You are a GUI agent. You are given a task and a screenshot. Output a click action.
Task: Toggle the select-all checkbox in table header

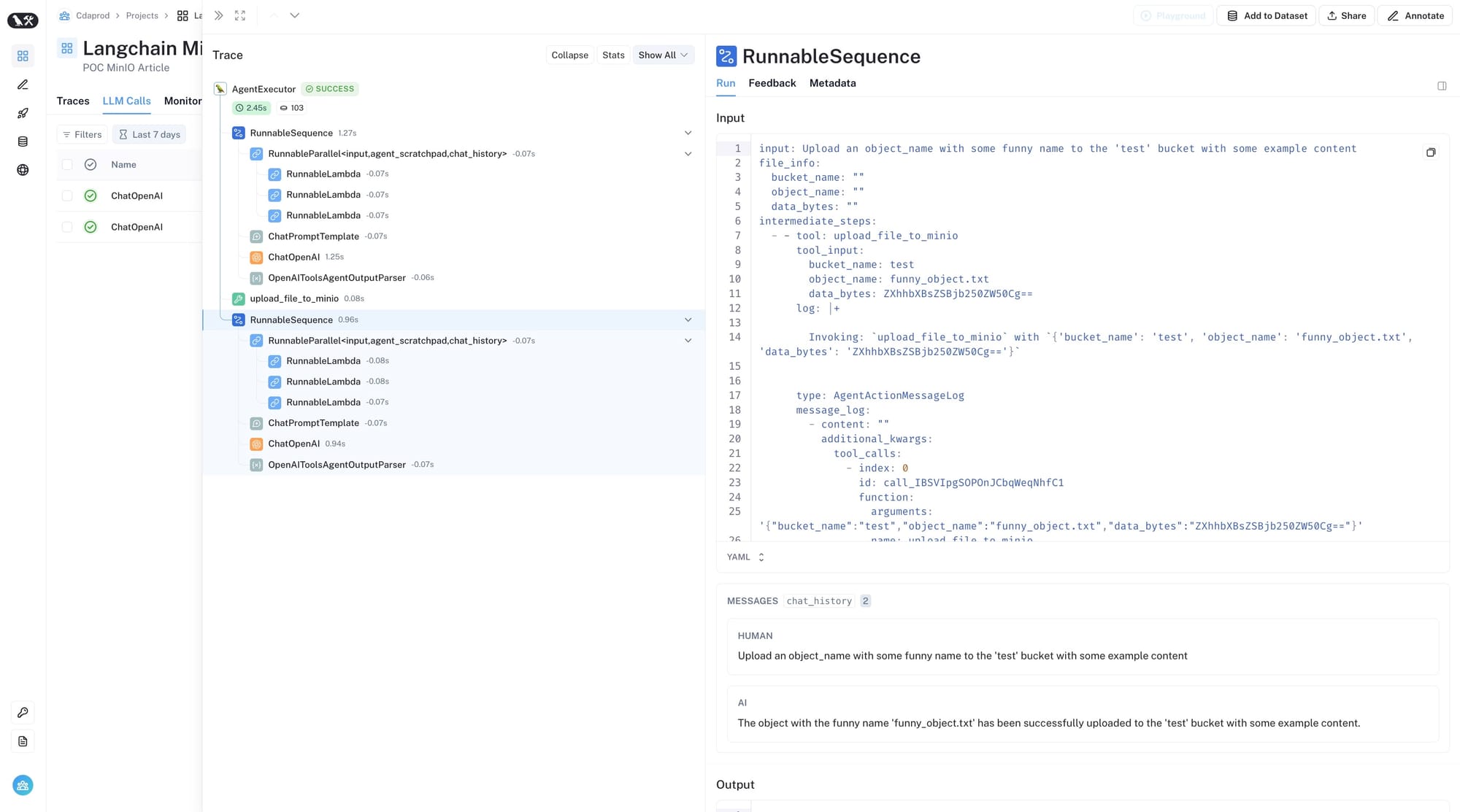67,165
